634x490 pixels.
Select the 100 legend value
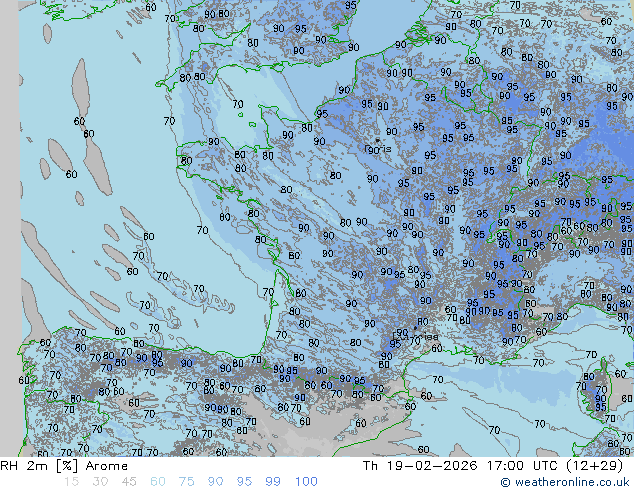point(306,482)
